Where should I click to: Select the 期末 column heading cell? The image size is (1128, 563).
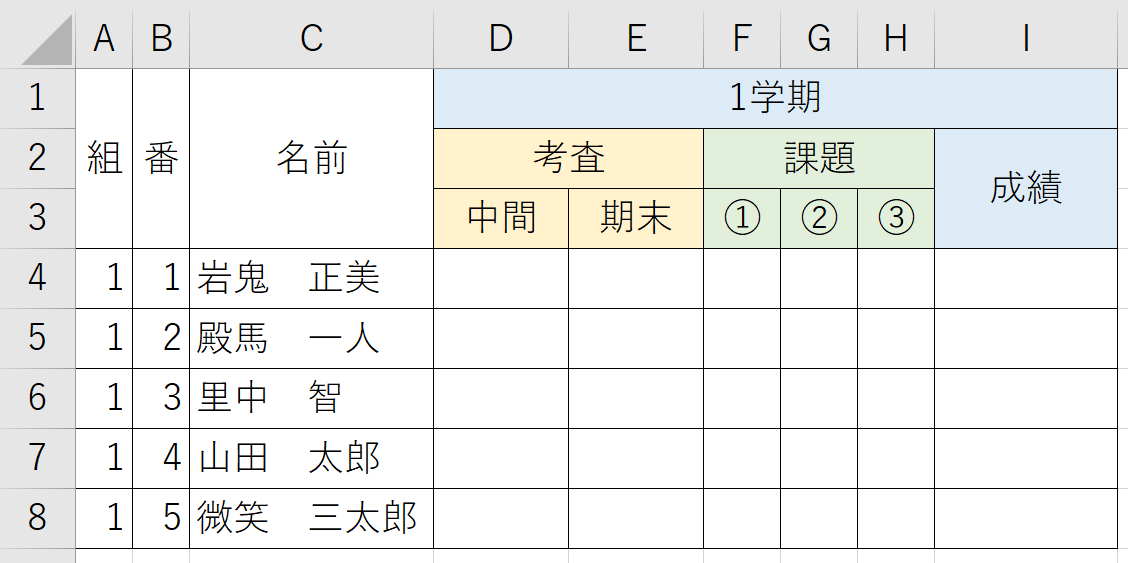point(636,219)
